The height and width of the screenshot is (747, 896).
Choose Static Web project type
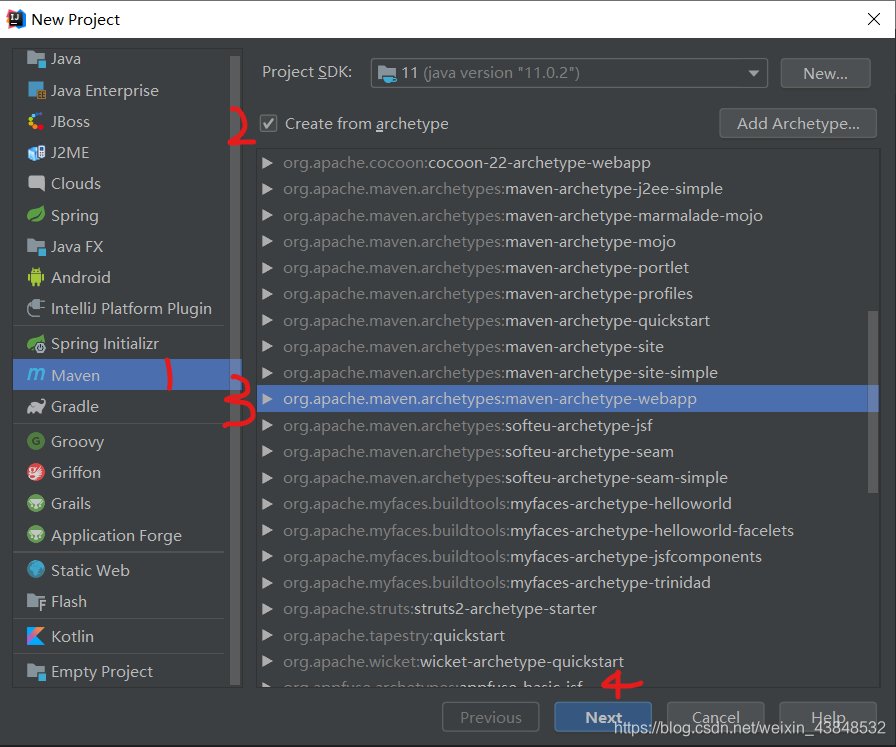(x=121, y=570)
